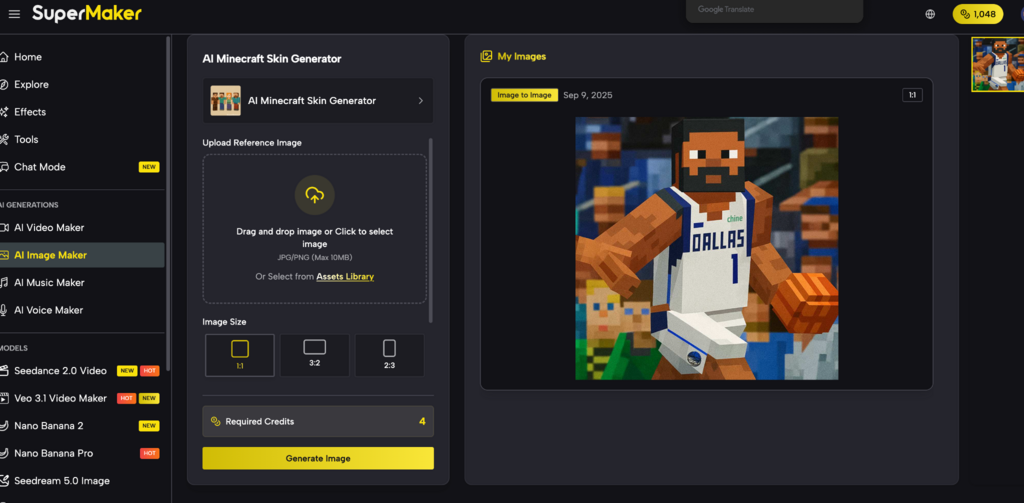The width and height of the screenshot is (1024, 503).
Task: Open Explore from the sidebar
Action: [31, 85]
